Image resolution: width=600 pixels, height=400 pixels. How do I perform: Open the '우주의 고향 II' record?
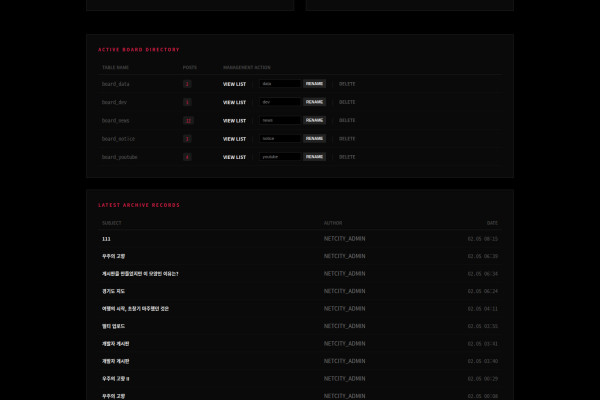(x=116, y=378)
